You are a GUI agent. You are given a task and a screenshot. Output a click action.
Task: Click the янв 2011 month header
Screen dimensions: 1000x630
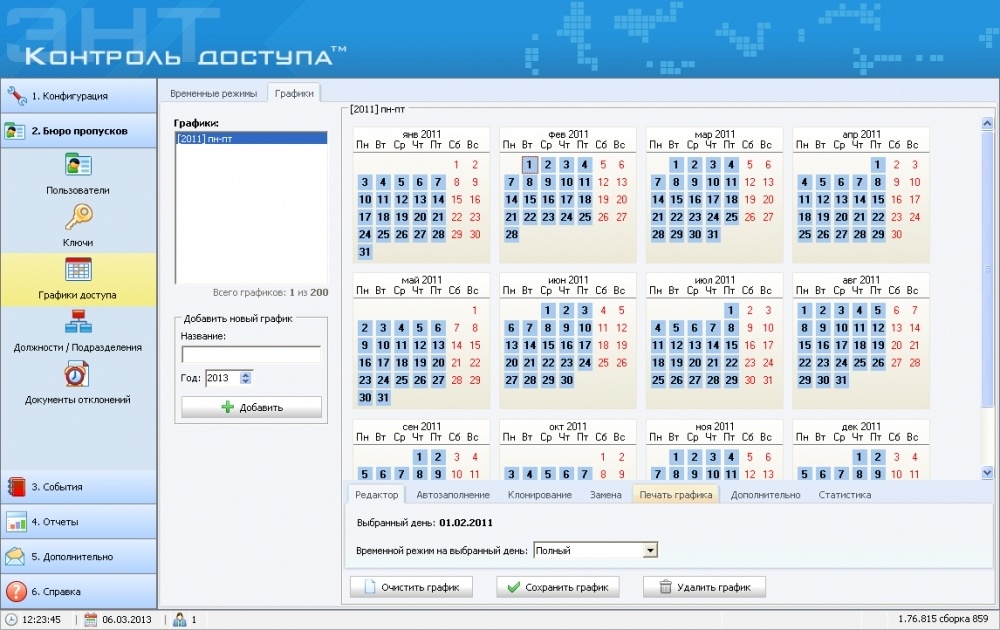tap(422, 134)
